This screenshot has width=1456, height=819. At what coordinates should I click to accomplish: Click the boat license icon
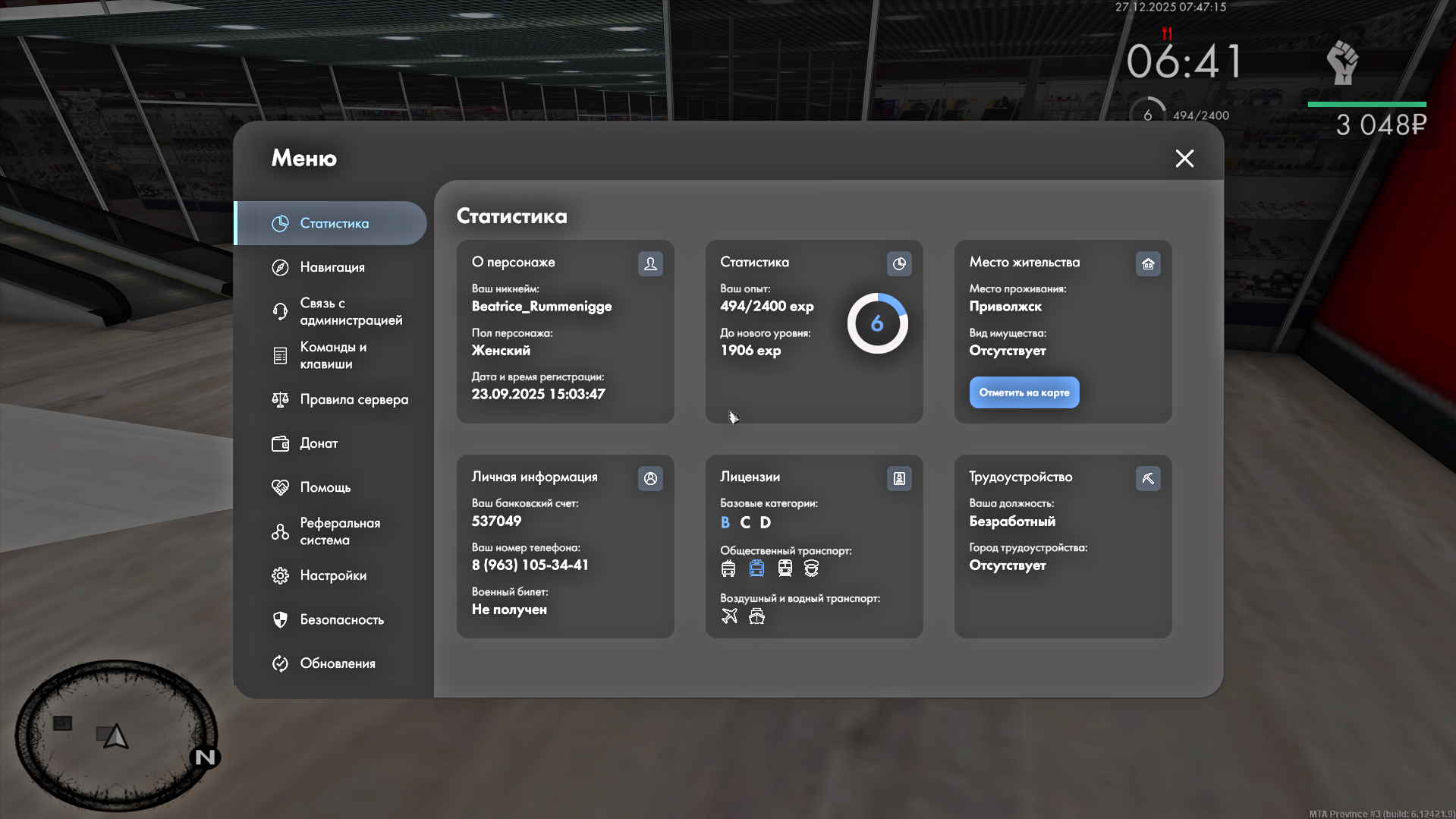click(x=756, y=616)
